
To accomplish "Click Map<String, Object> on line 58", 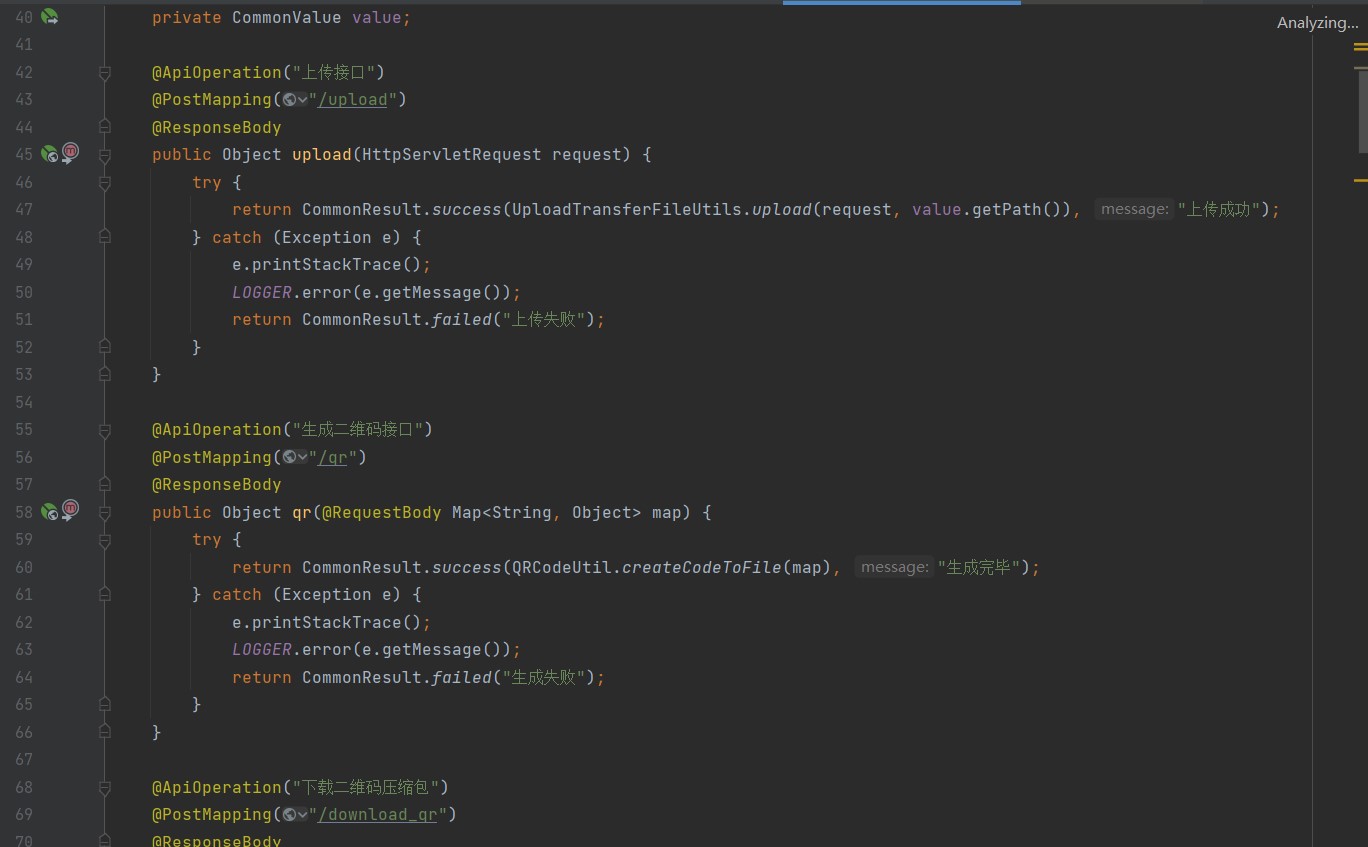I will click(x=547, y=512).
